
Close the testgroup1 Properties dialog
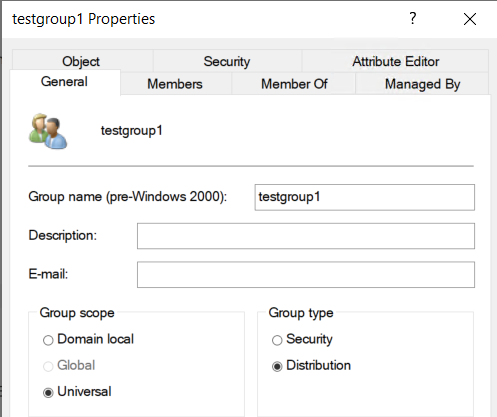coord(470,19)
